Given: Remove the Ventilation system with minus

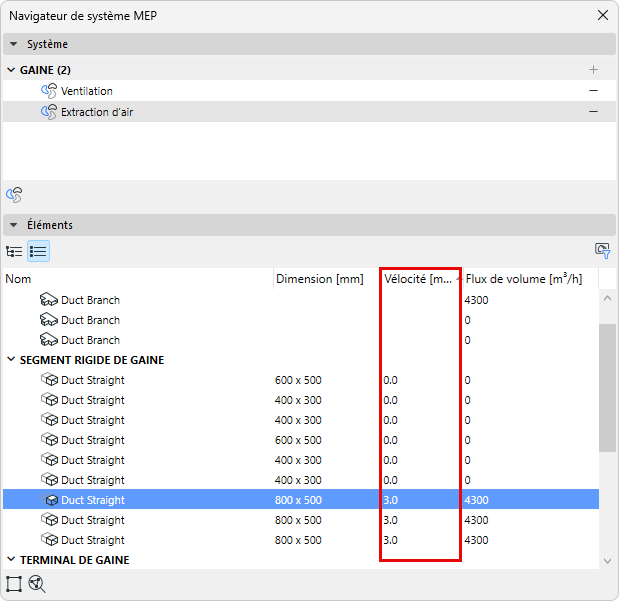Looking at the screenshot, I should (593, 91).
